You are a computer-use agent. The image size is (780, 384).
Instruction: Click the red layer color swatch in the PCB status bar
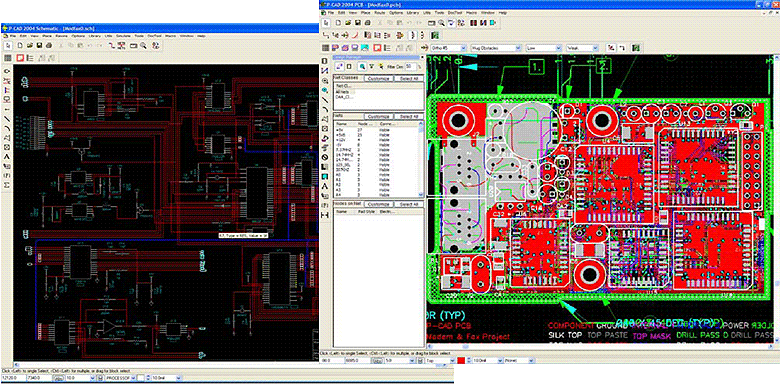click(461, 361)
